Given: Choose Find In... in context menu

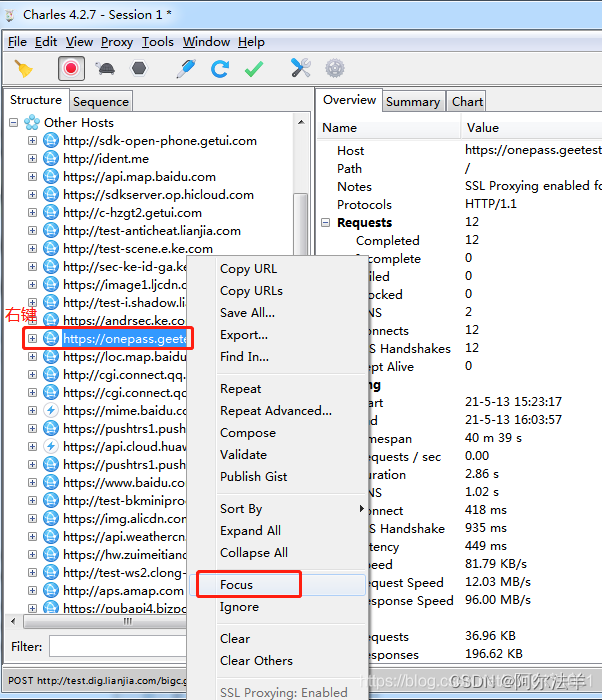Looking at the screenshot, I should click(x=244, y=356).
